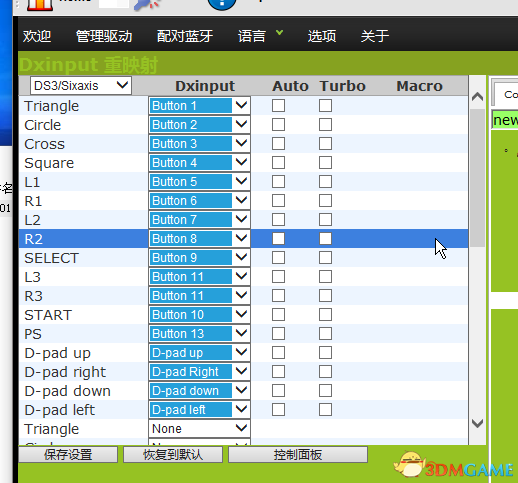Viewport: 518px width, 483px height.
Task: Enable Turbo for Cross row
Action: (x=325, y=144)
